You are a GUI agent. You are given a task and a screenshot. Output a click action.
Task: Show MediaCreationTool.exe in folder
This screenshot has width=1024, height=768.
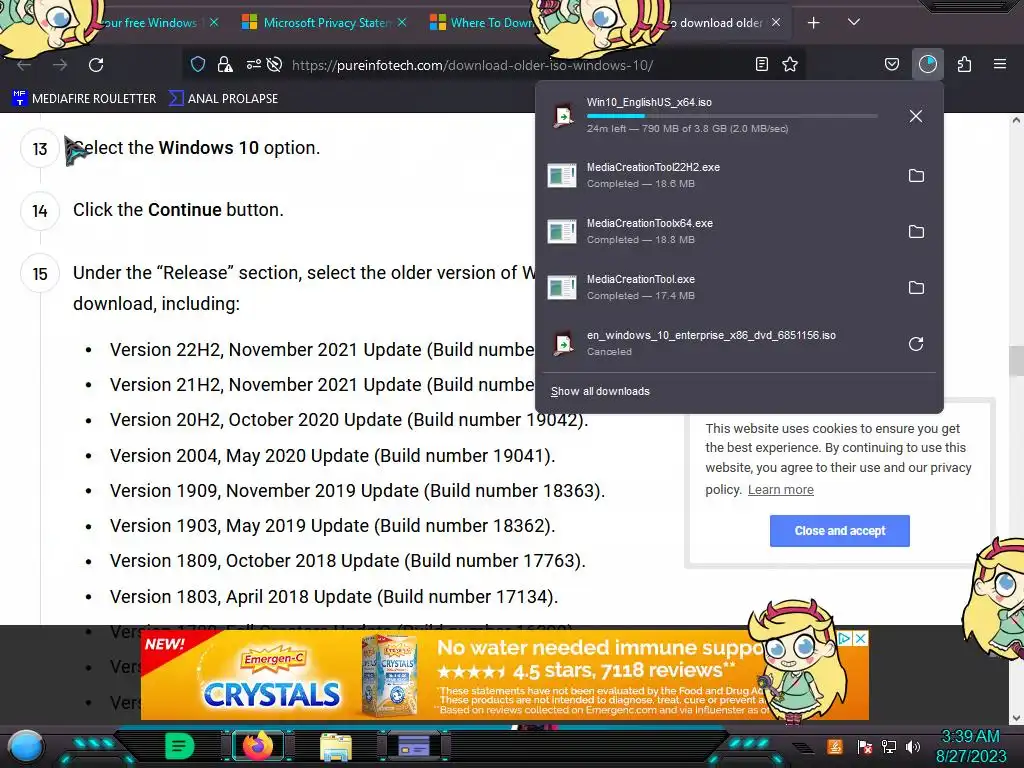tap(916, 287)
